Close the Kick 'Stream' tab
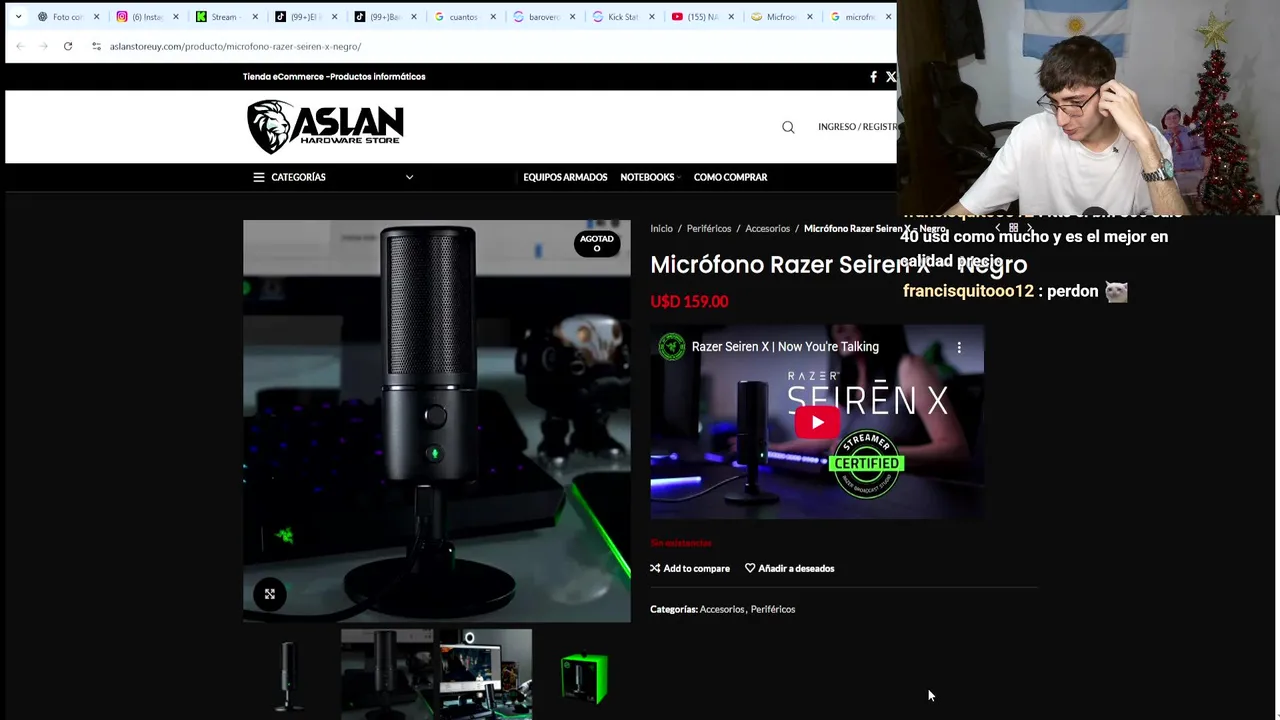Image resolution: width=1280 pixels, height=720 pixels. 255,17
